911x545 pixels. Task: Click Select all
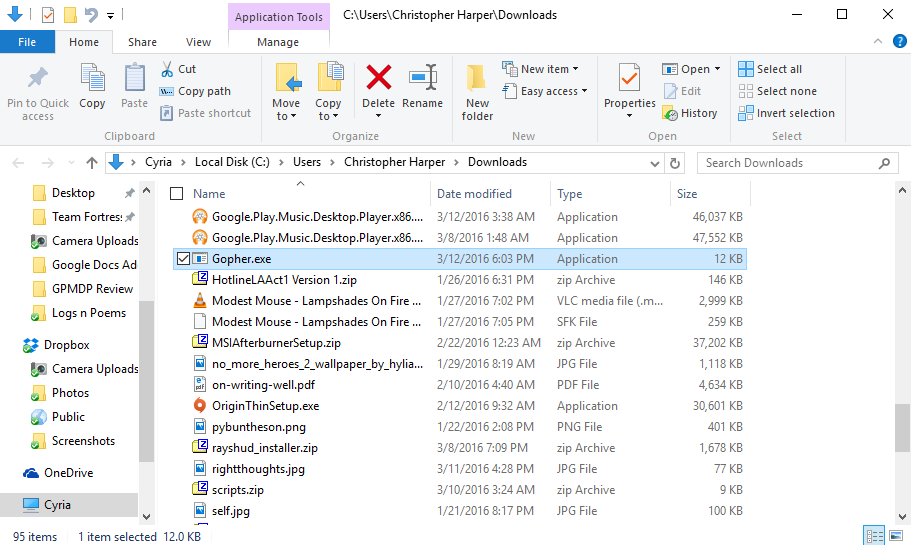click(x=770, y=69)
